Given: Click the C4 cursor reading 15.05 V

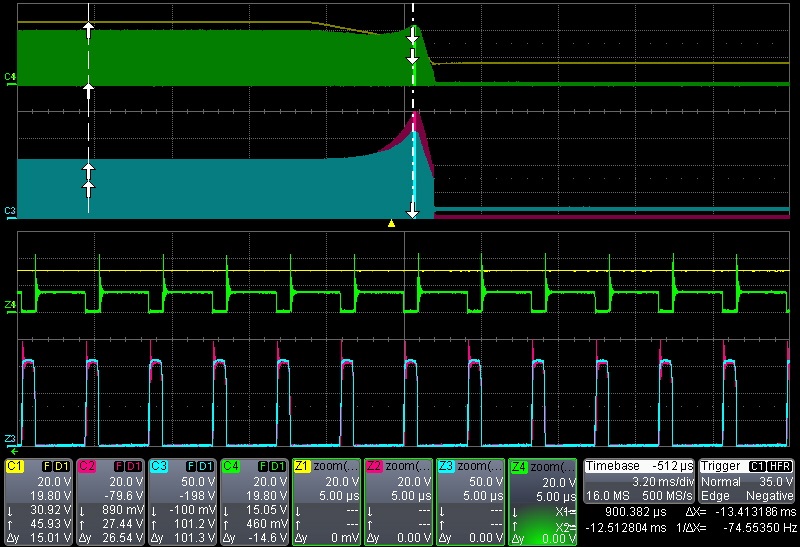Looking at the screenshot, I should click(x=267, y=510).
